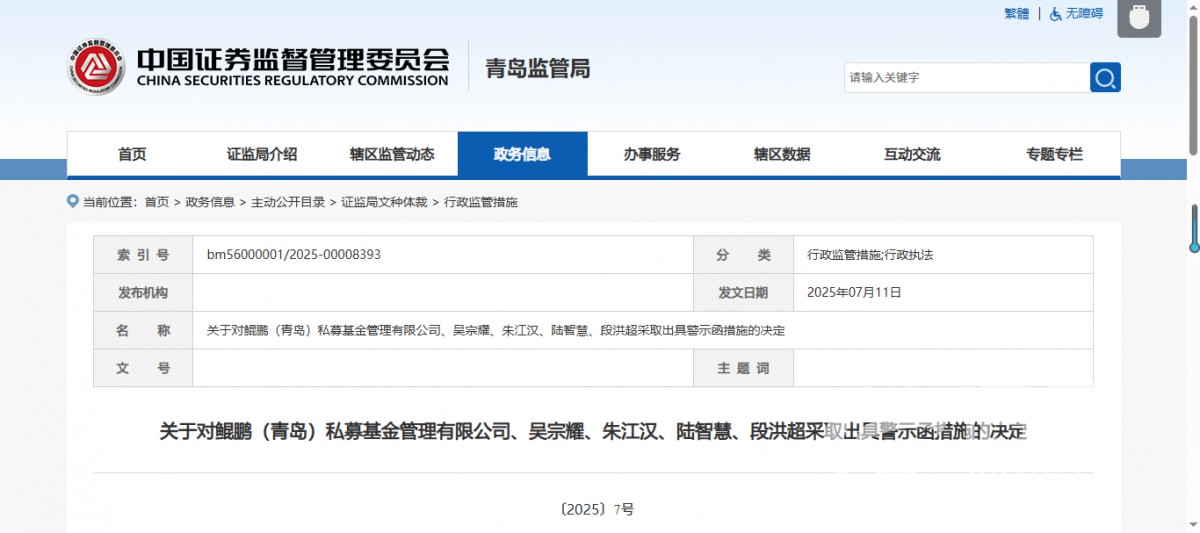This screenshot has width=1200, height=533.
Task: Switch to Traditional Chinese via 繁體
Action: point(1016,14)
